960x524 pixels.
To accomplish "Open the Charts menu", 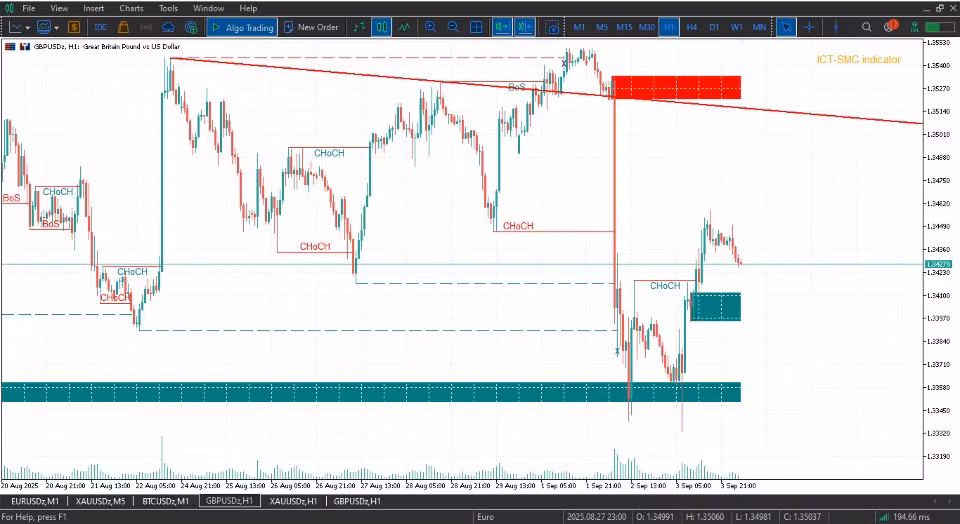I will [x=131, y=8].
